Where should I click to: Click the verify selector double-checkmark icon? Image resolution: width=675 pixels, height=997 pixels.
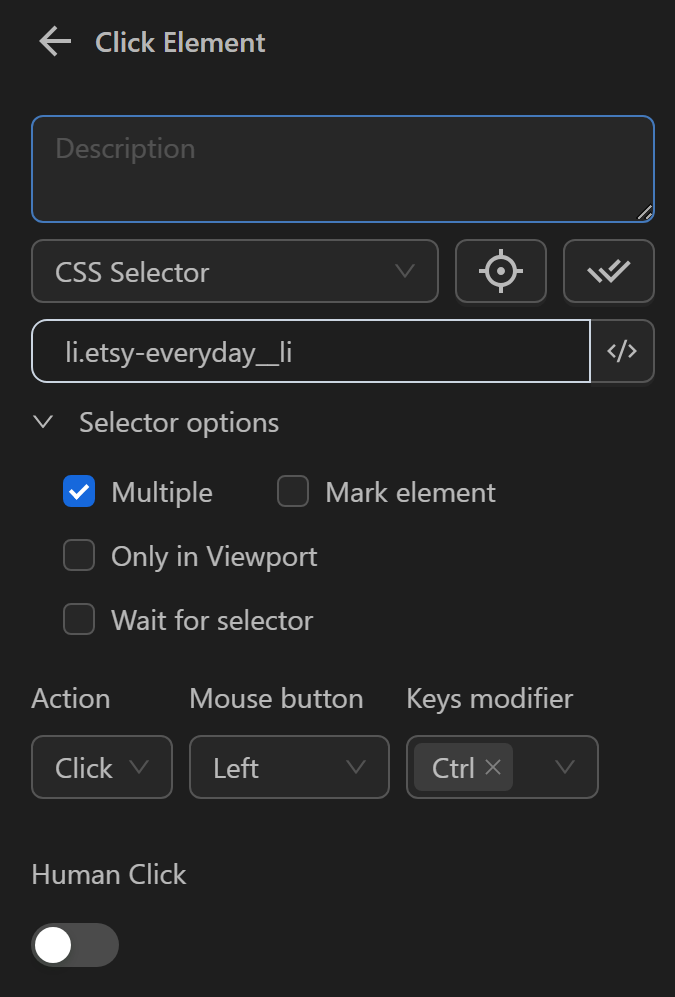point(609,271)
